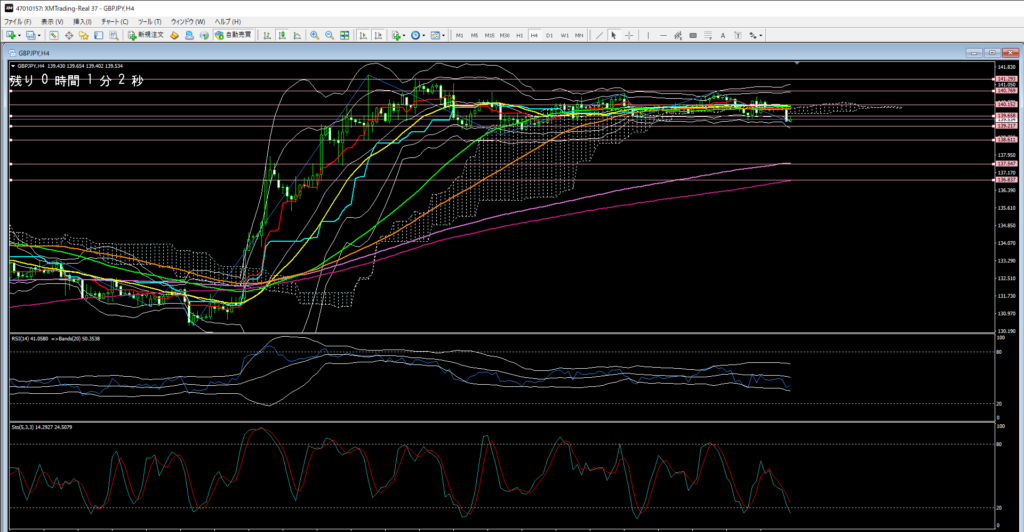Switch chart to bar chart type
The image size is (1024, 532).
(266, 35)
